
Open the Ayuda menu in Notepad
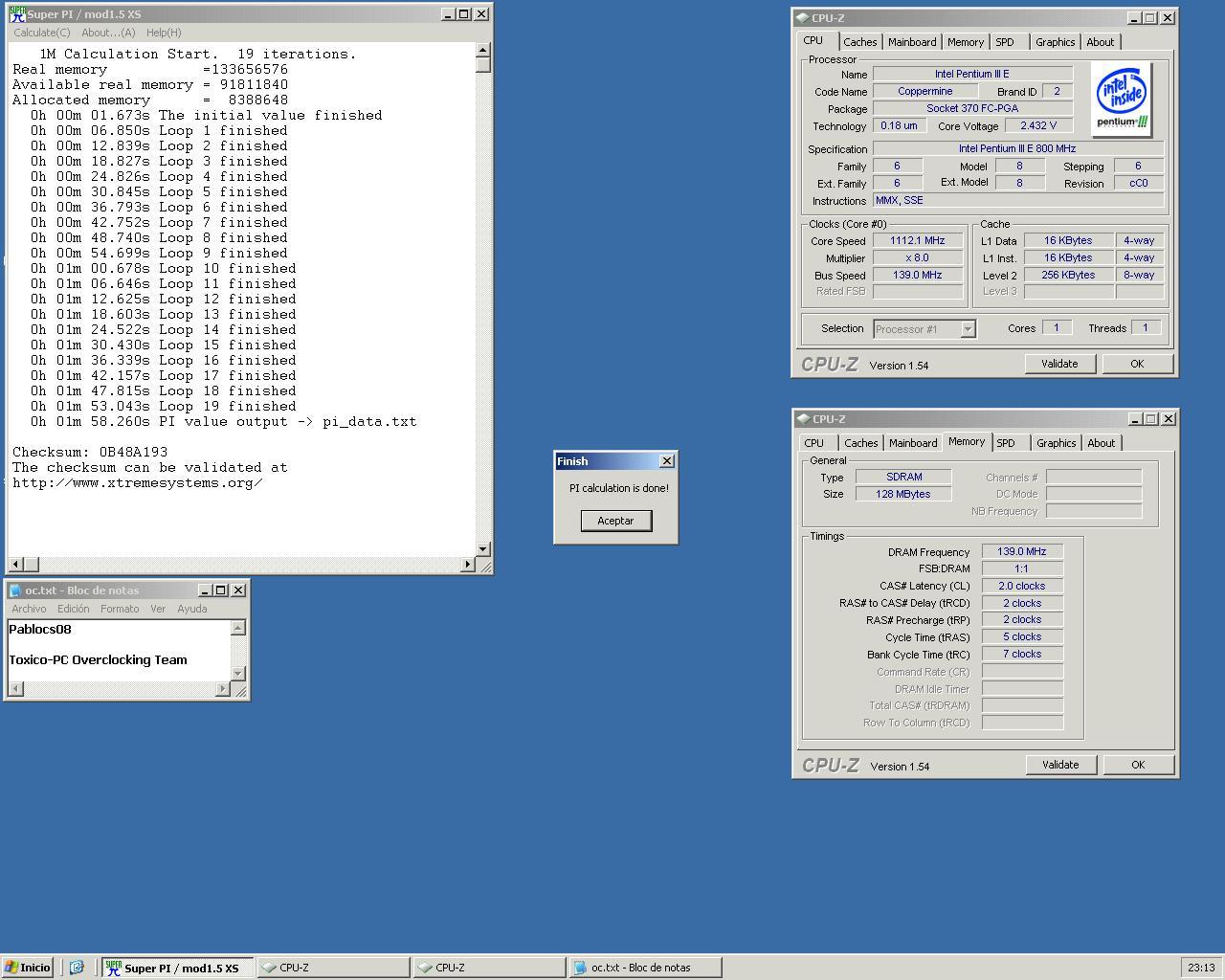(191, 609)
